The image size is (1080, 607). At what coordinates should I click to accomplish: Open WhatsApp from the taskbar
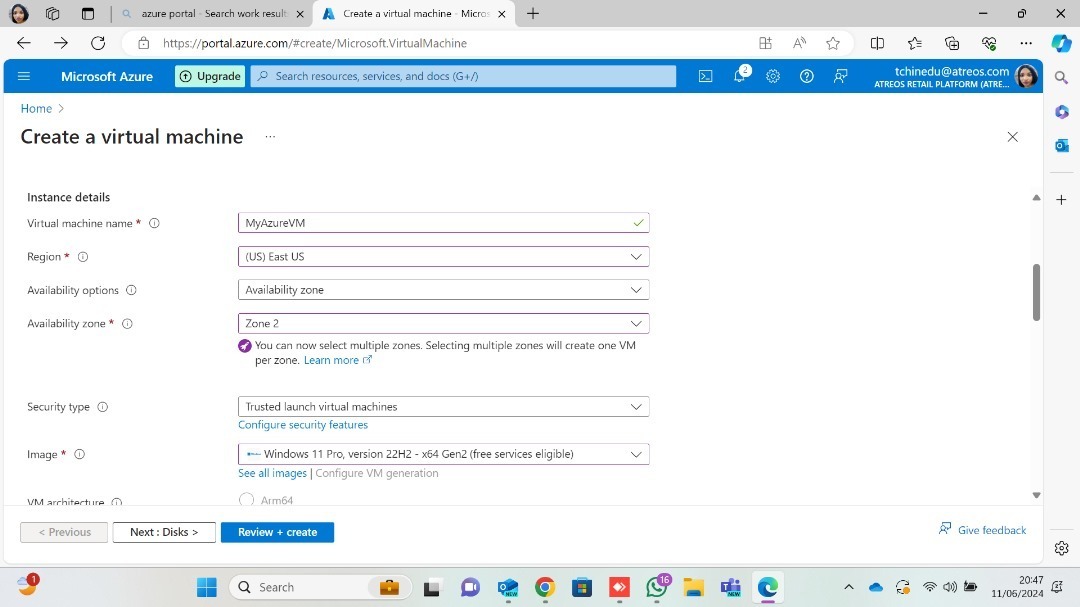tap(657, 587)
